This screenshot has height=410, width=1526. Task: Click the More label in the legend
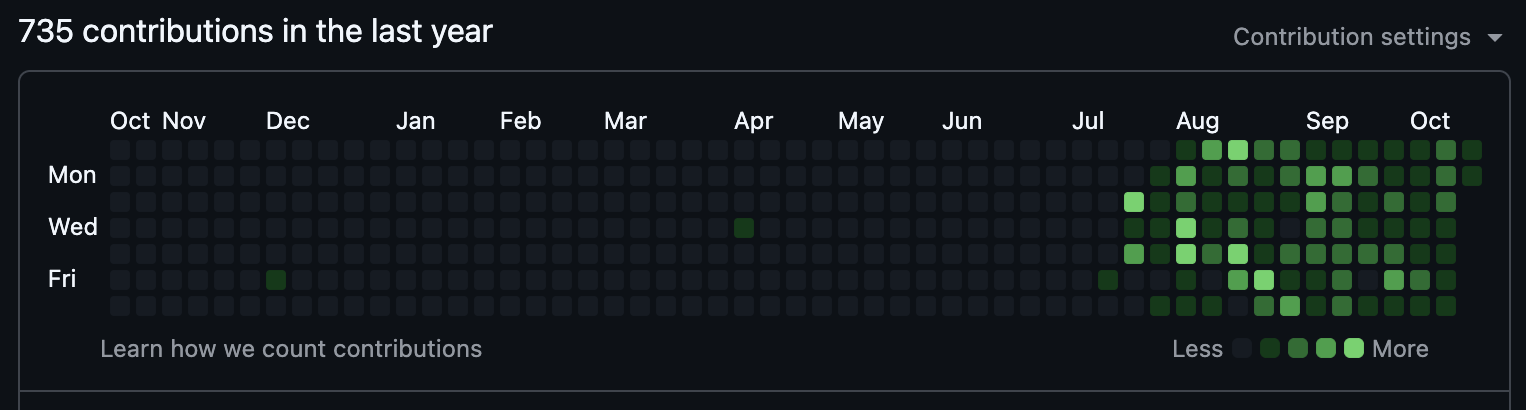pyautogui.click(x=1400, y=349)
